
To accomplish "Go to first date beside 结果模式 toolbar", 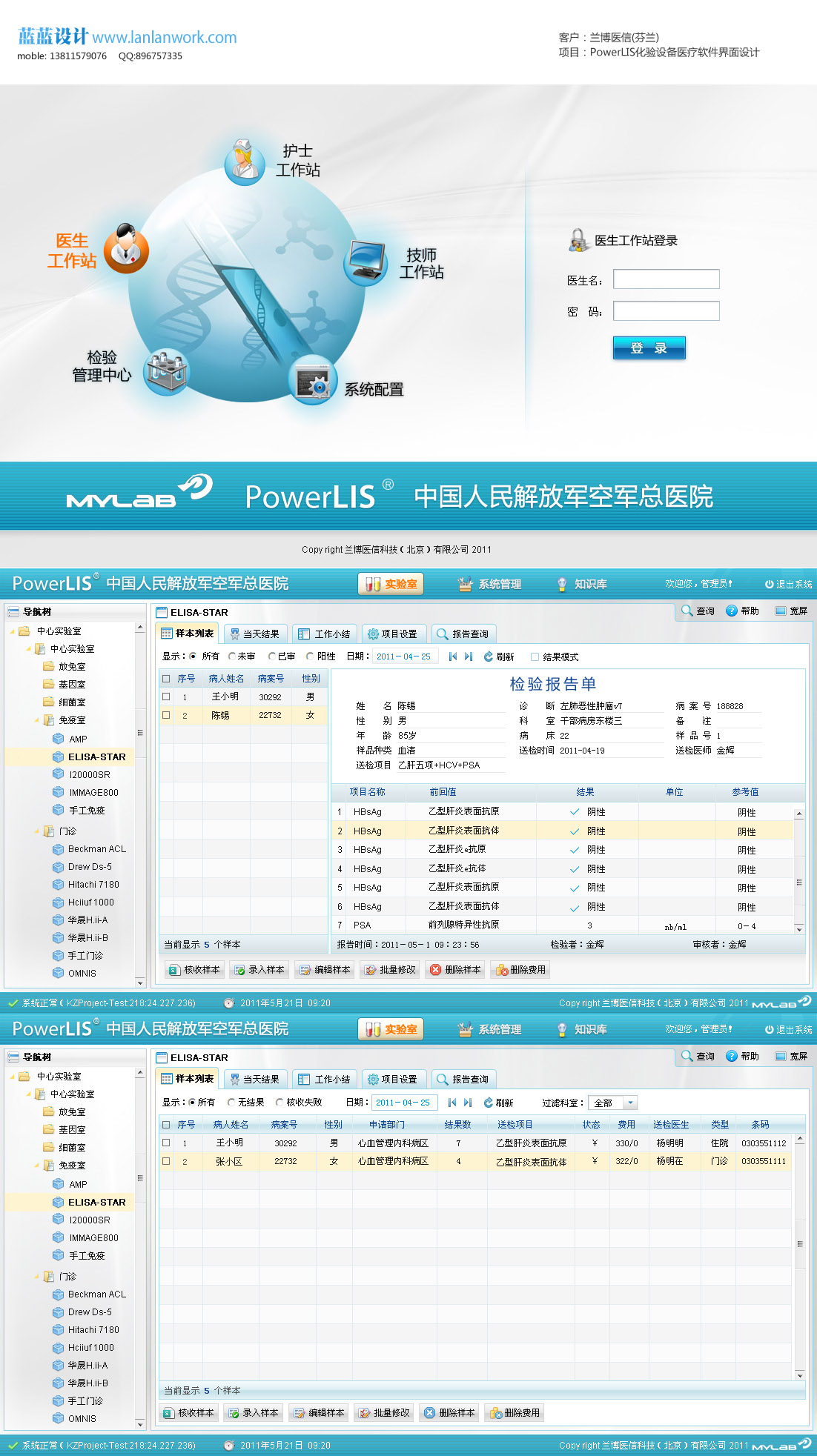I will click(x=453, y=656).
